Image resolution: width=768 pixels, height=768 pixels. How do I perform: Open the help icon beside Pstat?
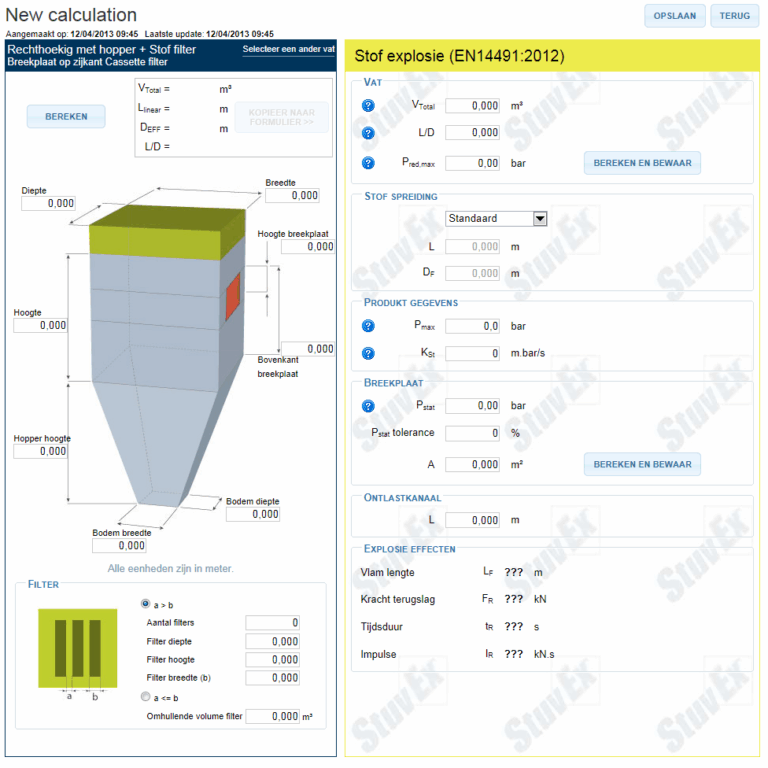368,406
